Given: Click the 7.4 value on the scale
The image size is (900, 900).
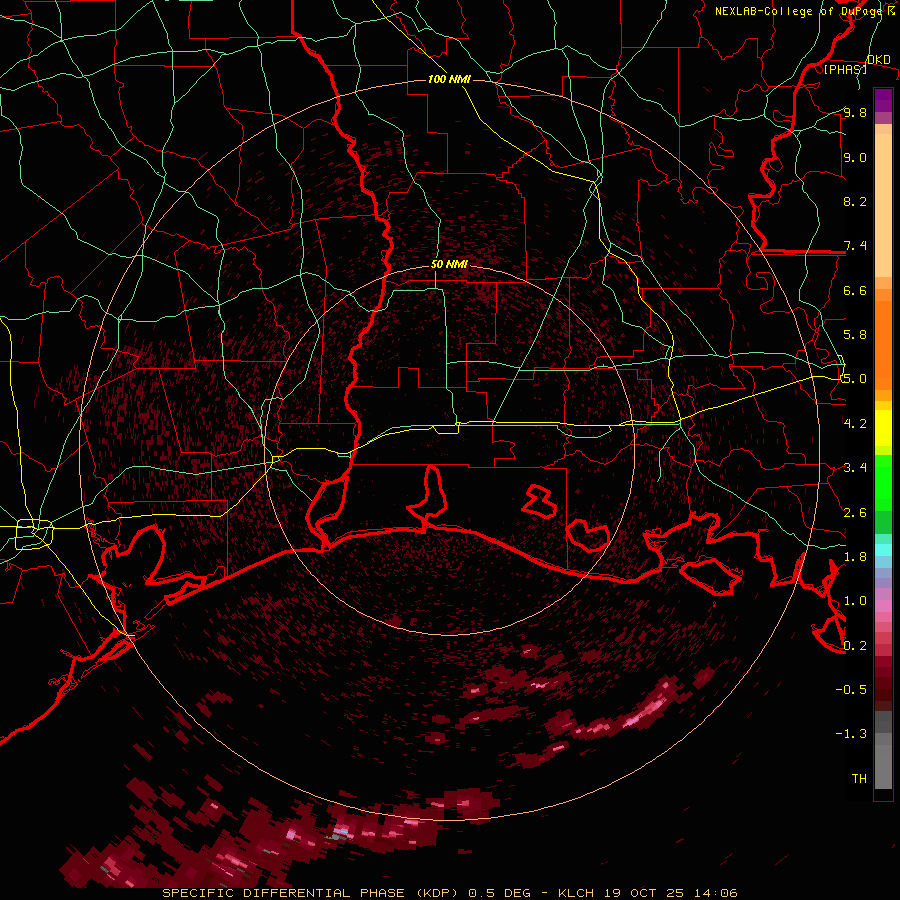Looking at the screenshot, I should click(x=855, y=246).
